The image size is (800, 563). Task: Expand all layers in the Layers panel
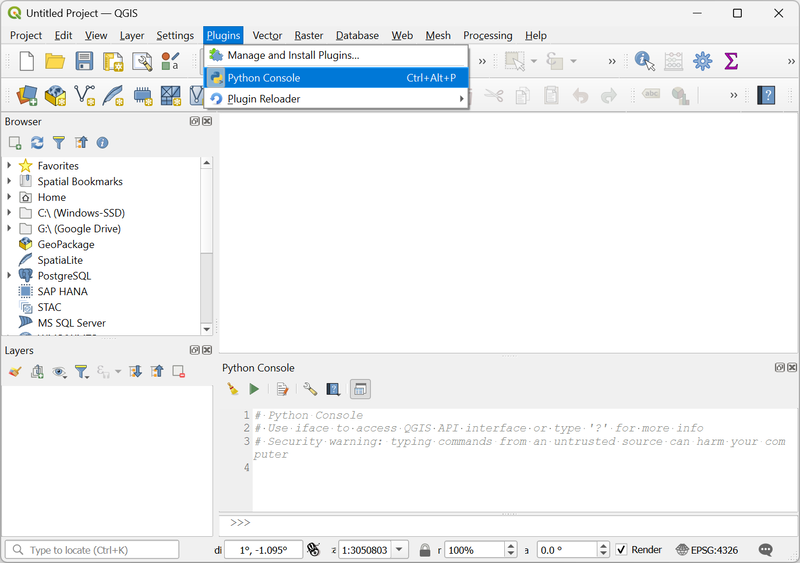(x=135, y=372)
